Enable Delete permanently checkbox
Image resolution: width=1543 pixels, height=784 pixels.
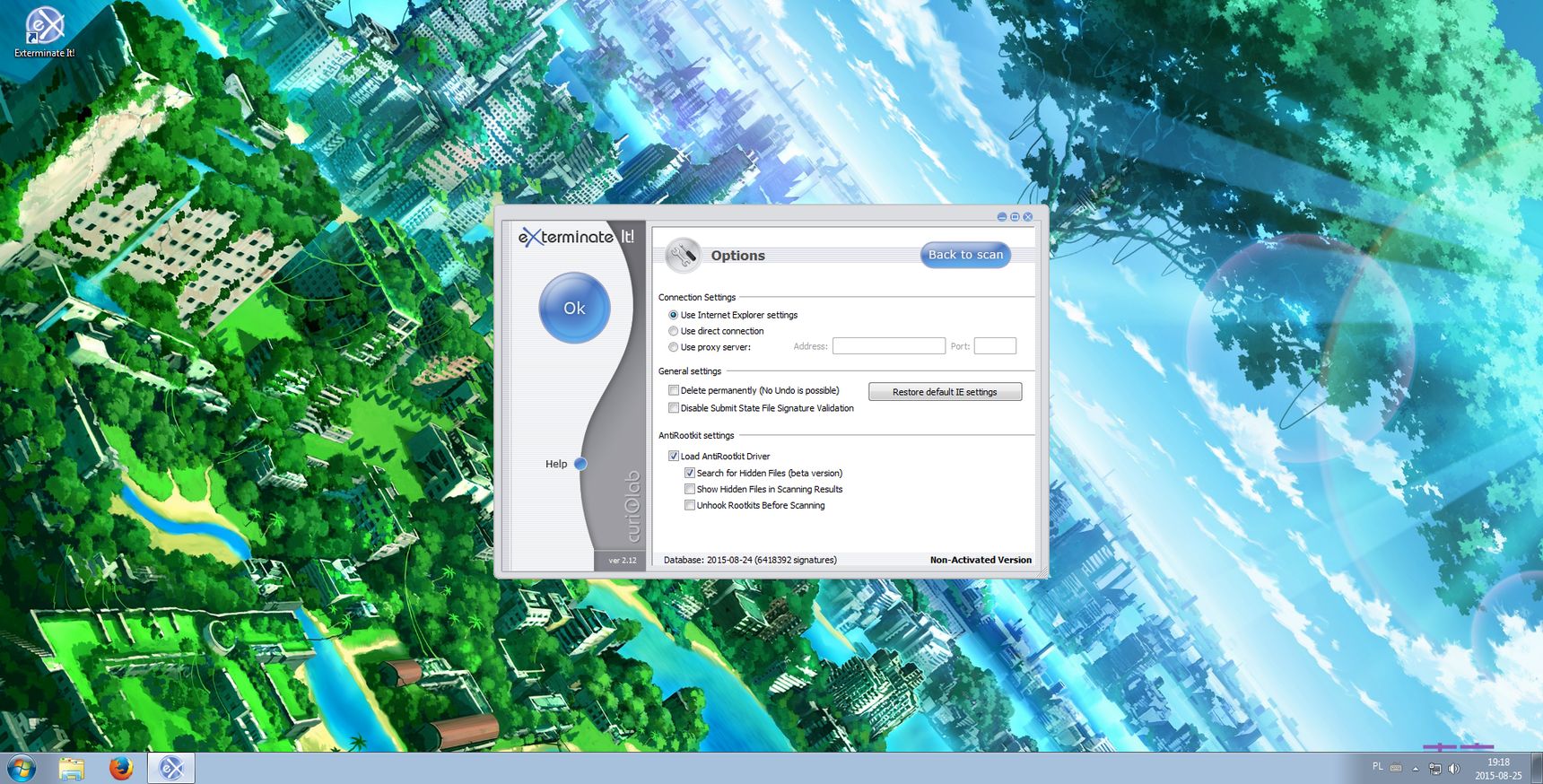pyautogui.click(x=674, y=390)
